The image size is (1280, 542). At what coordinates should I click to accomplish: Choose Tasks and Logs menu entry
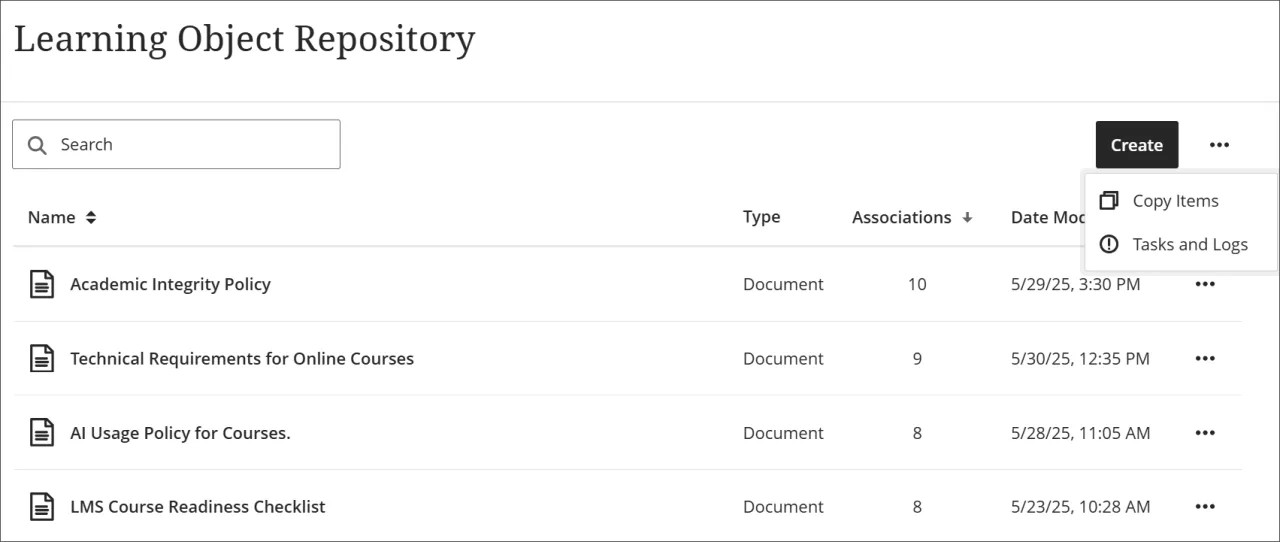(x=1189, y=245)
